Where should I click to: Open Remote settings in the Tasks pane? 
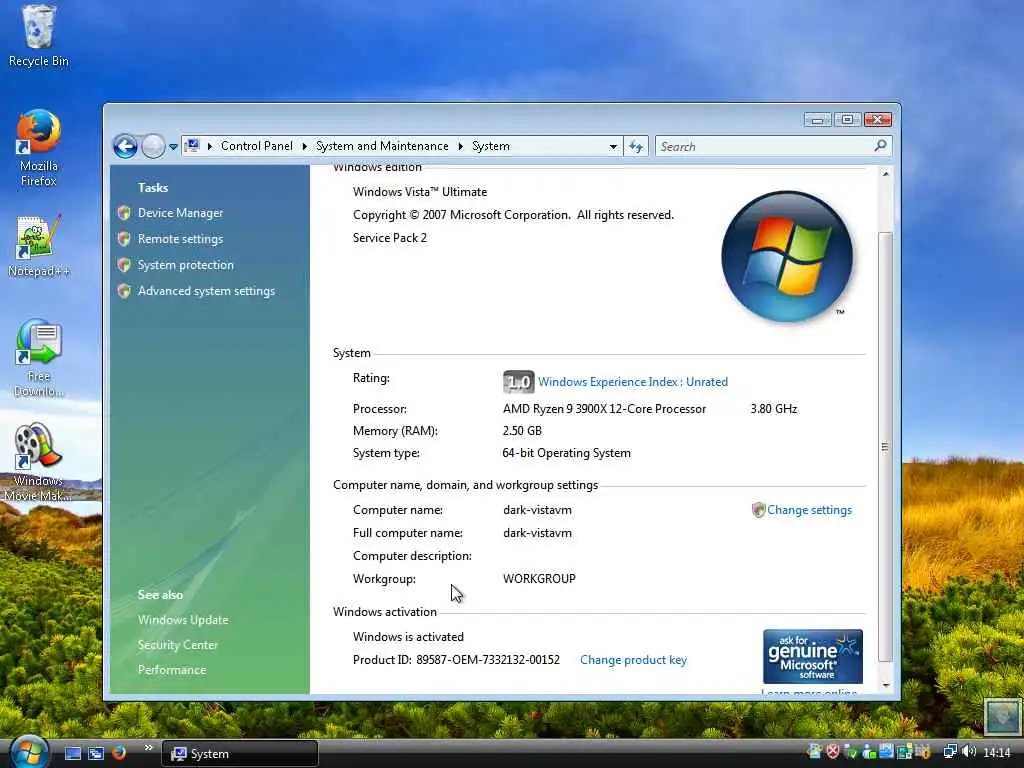pyautogui.click(x=180, y=239)
